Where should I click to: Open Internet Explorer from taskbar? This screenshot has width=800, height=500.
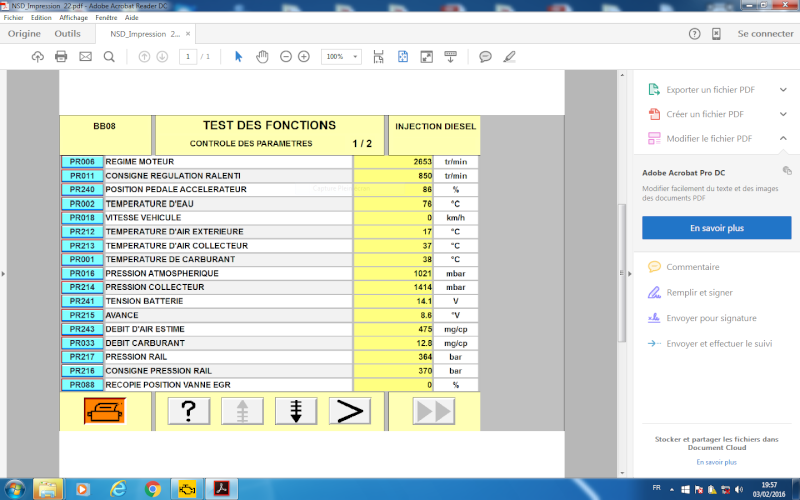tap(118, 489)
